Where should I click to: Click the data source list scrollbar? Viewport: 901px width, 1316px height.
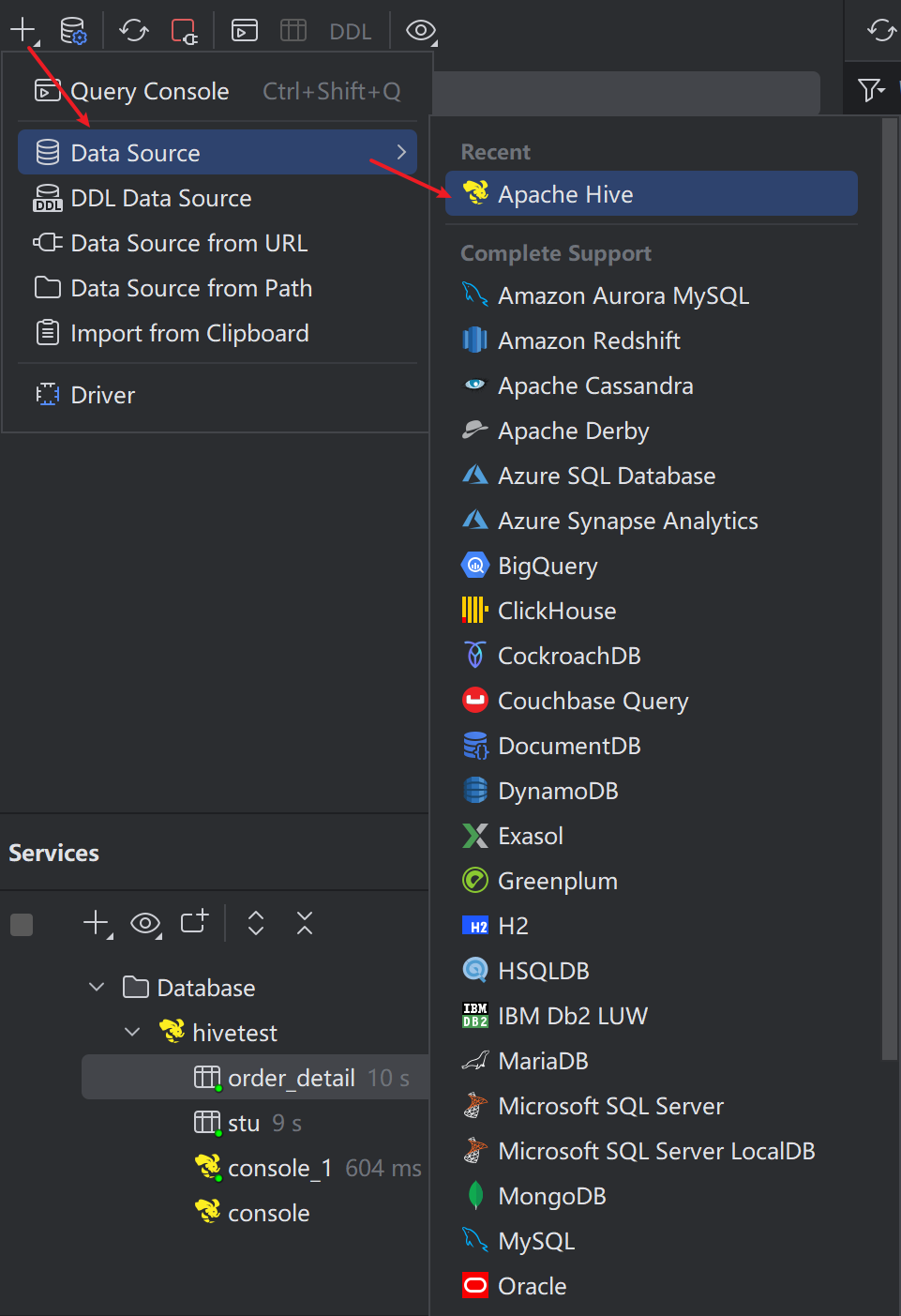tap(890, 589)
